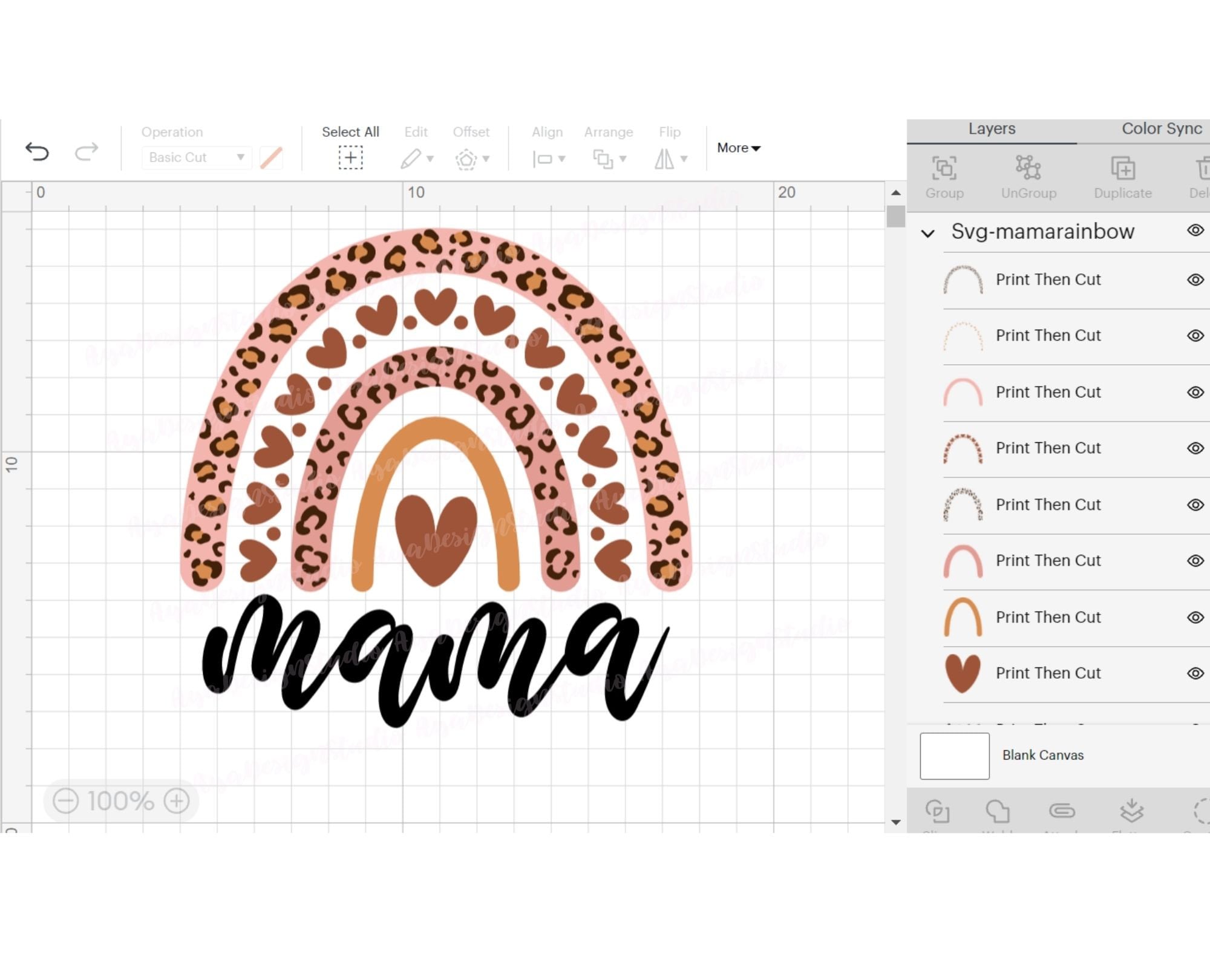
Task: Click the Redo icon
Action: click(87, 152)
